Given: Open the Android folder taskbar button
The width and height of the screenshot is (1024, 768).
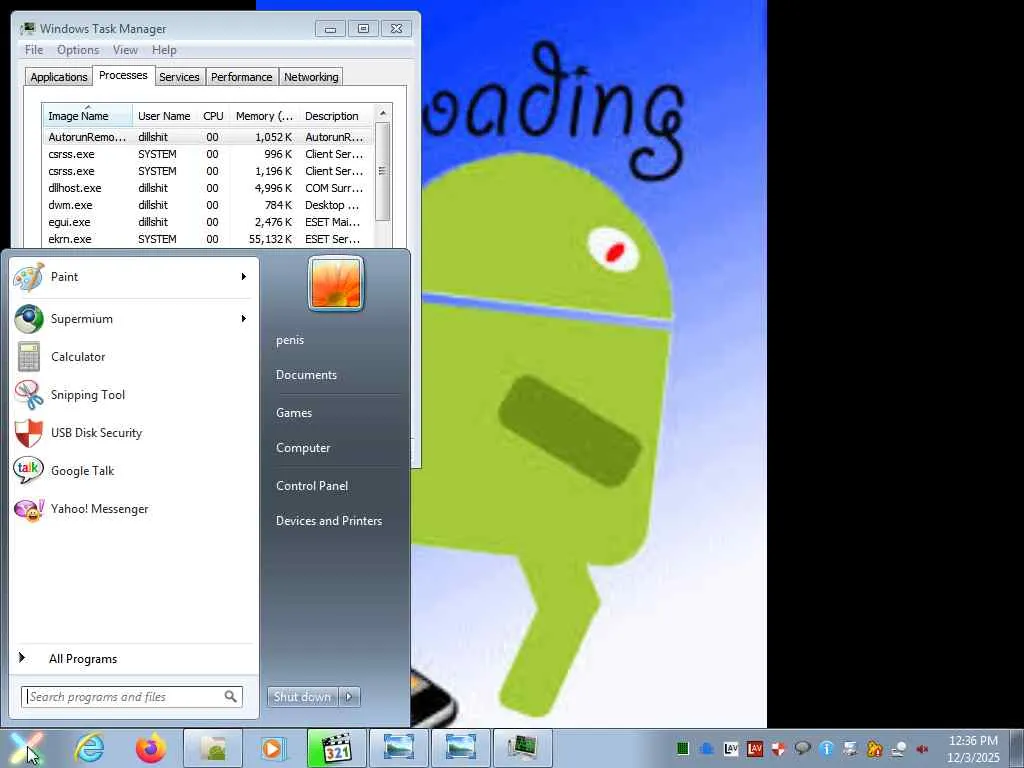Looking at the screenshot, I should pos(213,748).
